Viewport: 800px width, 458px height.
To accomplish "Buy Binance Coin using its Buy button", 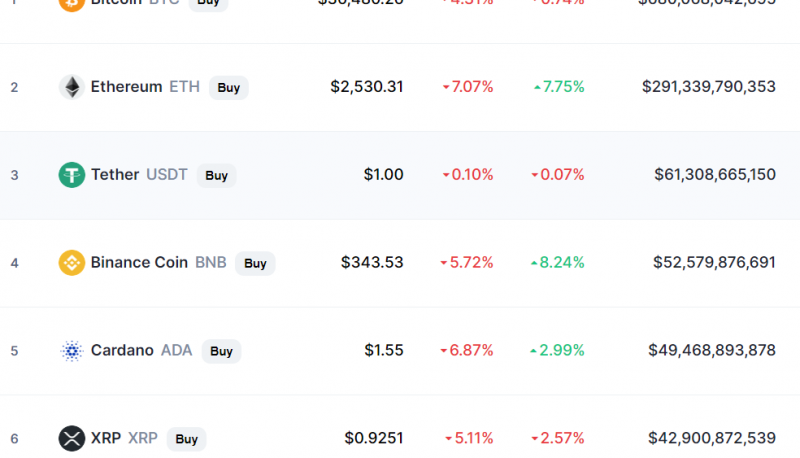I will click(x=255, y=263).
